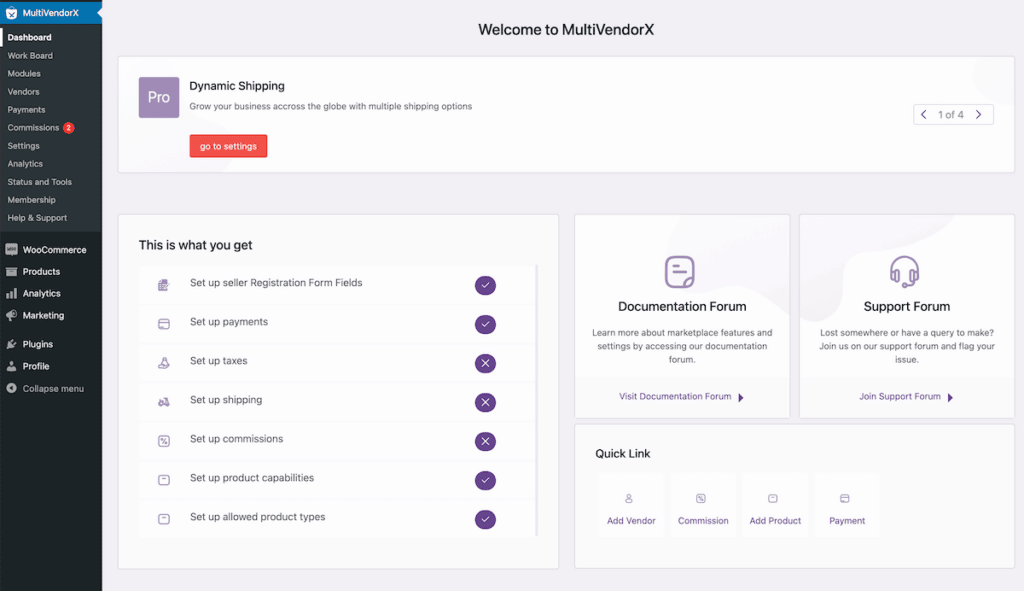Click the MultiVendorX shield logo in sidebar
The height and width of the screenshot is (591, 1024).
point(12,12)
